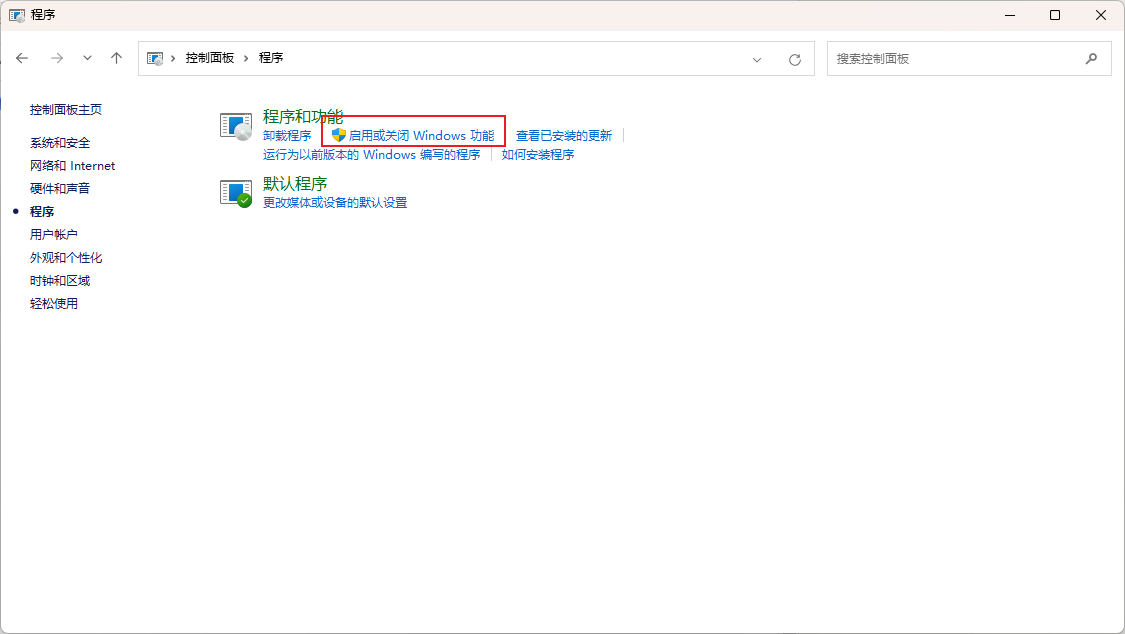Open recent locations dropdown chevron
This screenshot has width=1125, height=634.
click(87, 58)
